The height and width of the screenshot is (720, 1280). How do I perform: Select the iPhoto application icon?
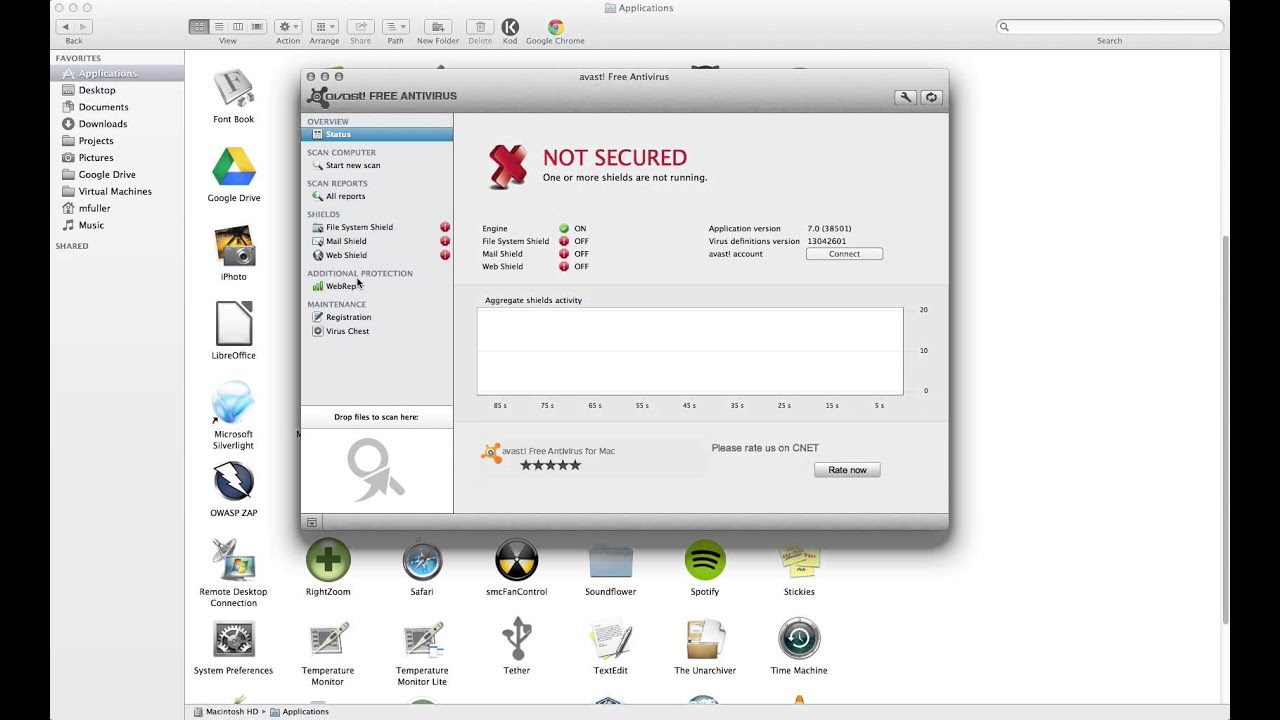(234, 246)
